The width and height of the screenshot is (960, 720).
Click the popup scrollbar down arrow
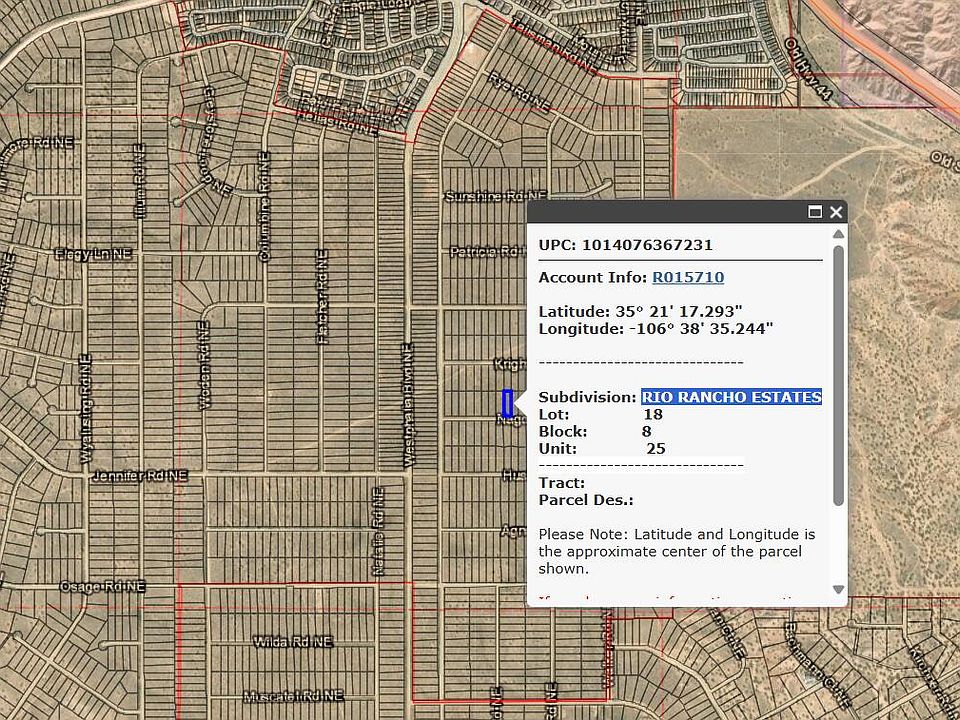(838, 590)
